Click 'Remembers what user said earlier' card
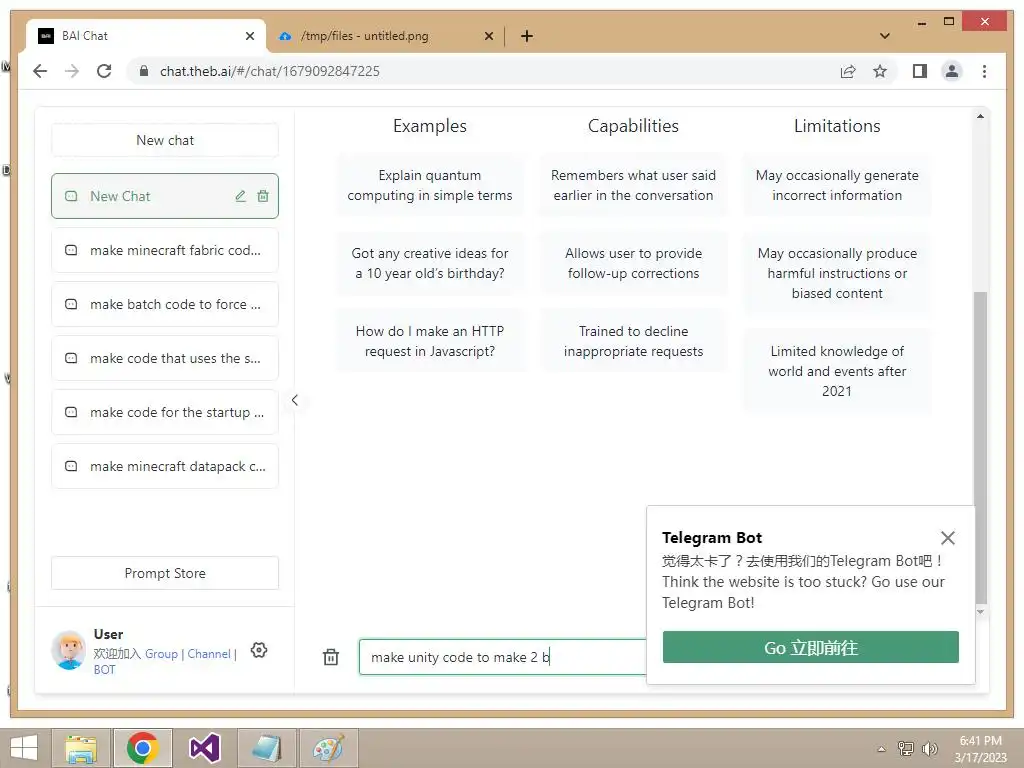1024x768 pixels. (x=633, y=185)
